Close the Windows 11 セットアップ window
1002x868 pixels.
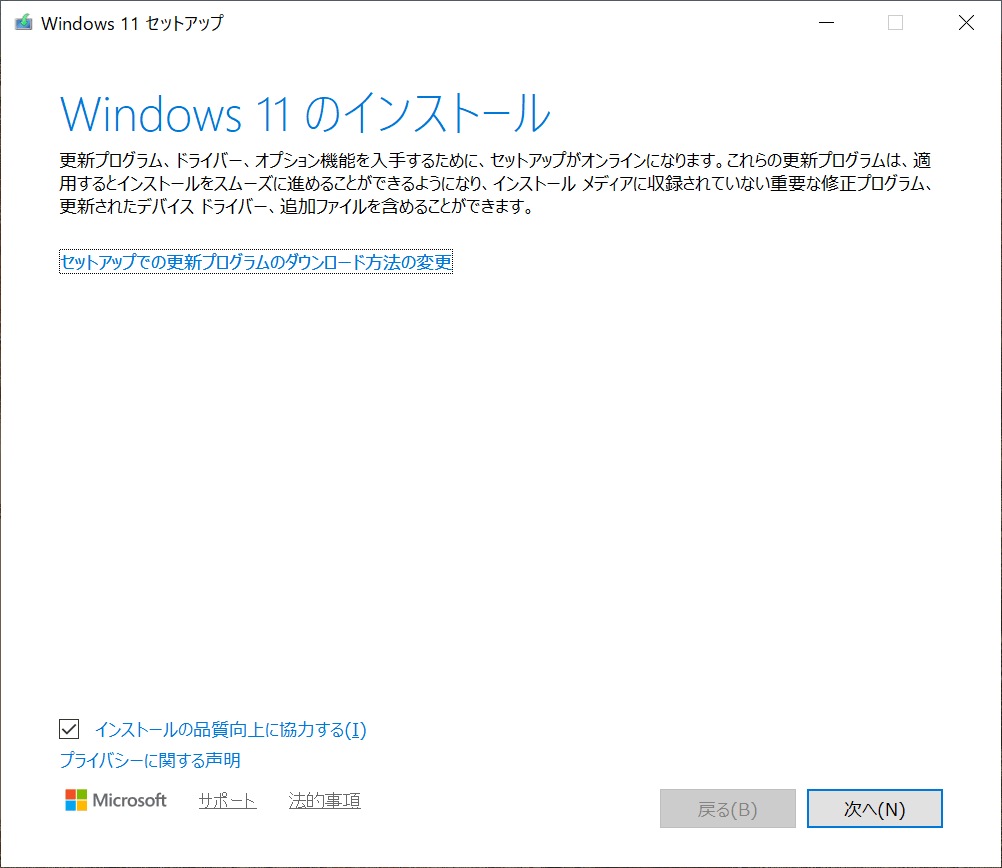965,23
